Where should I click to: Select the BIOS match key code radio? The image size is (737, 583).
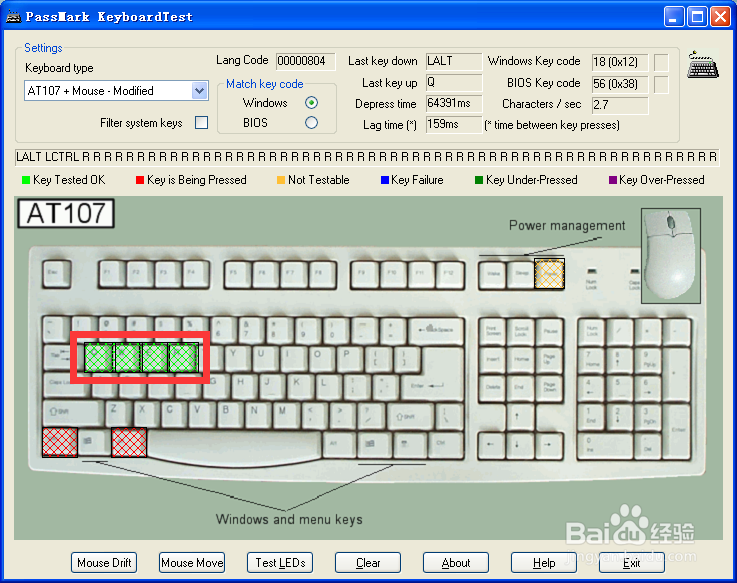(311, 123)
